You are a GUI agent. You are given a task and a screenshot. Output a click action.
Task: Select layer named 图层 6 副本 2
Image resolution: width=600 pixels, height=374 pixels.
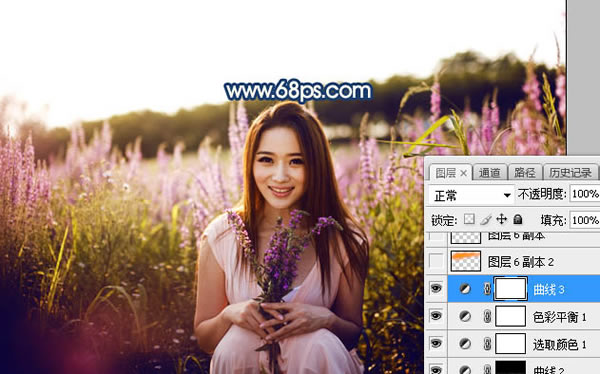pos(521,262)
